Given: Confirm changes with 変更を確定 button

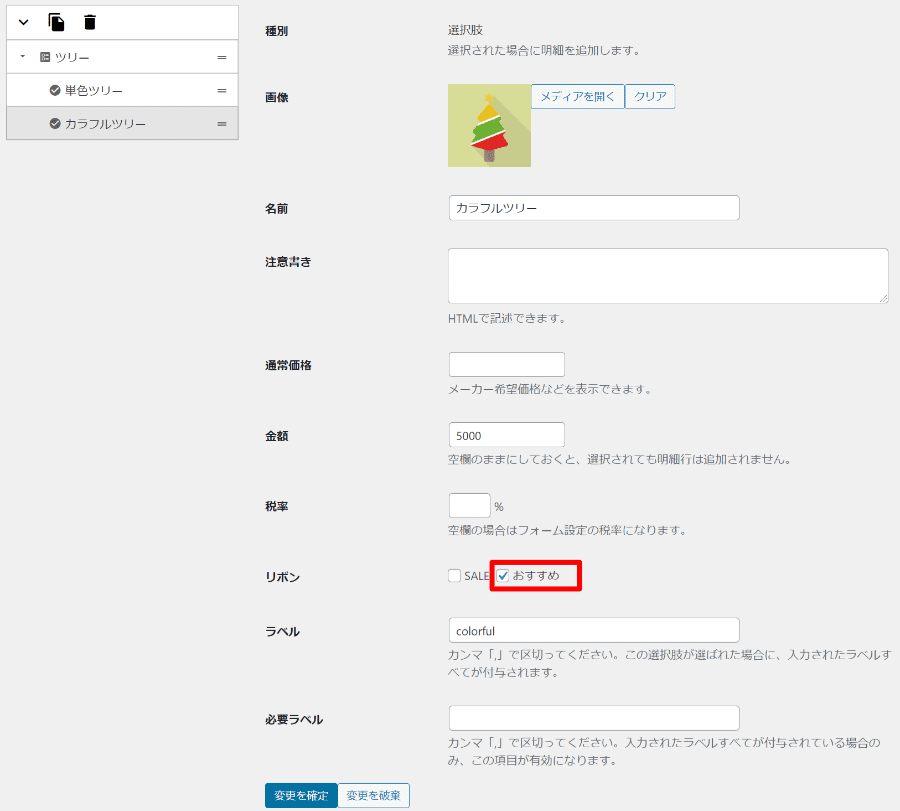Looking at the screenshot, I should point(301,796).
